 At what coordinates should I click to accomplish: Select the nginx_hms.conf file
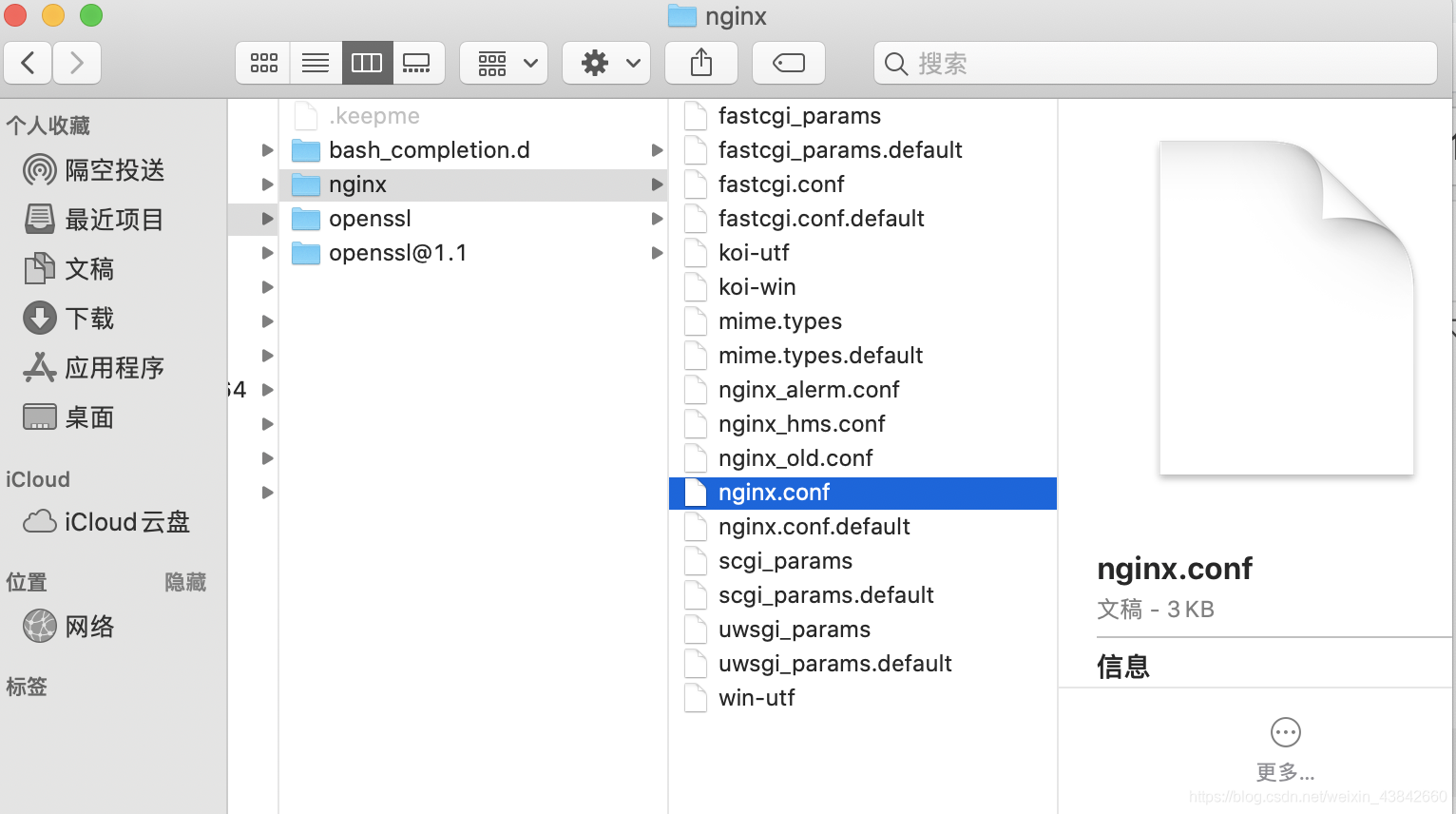coord(863,424)
